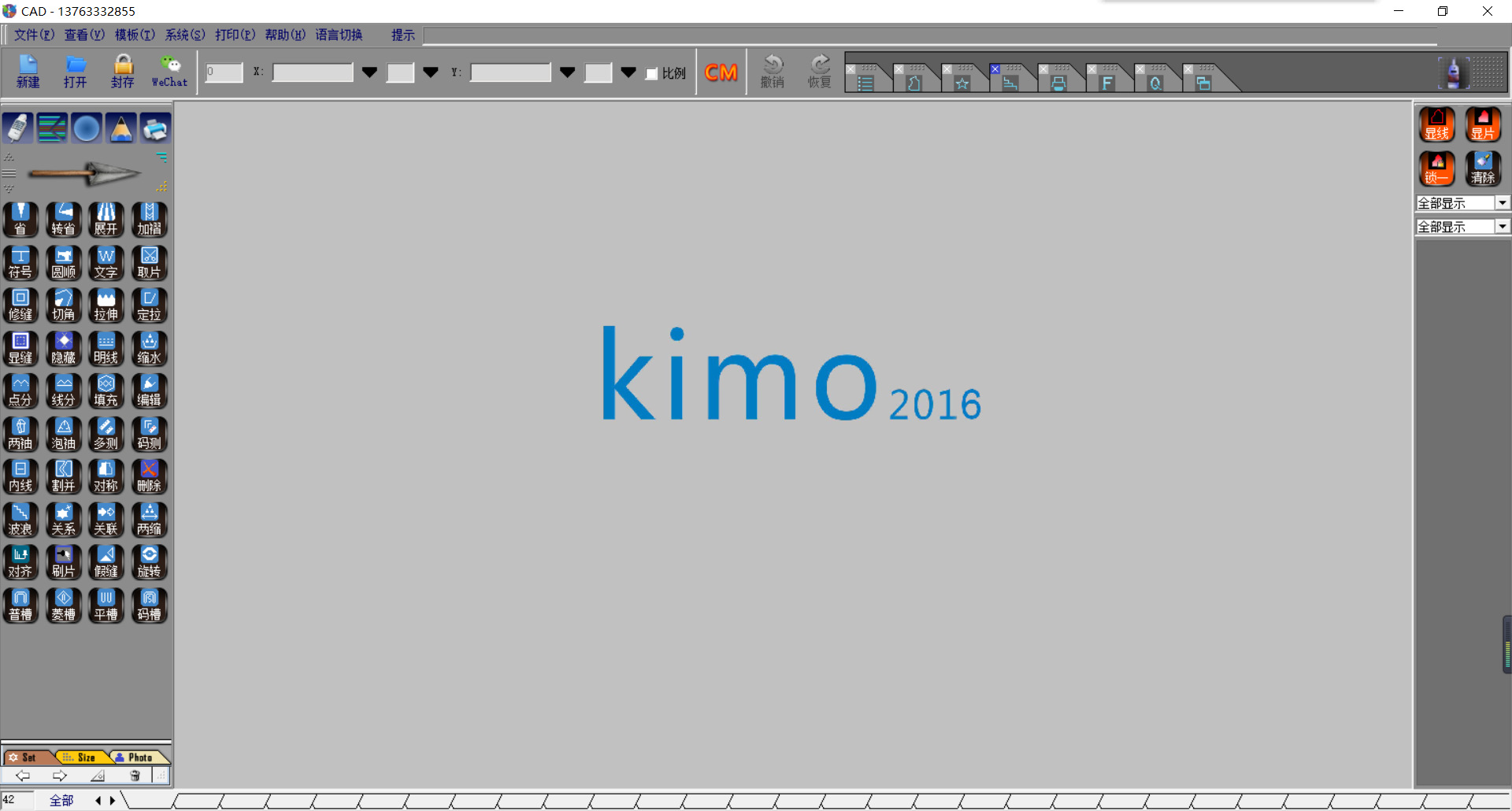
Task: Click the WeChat toolbar button
Action: pos(170,71)
